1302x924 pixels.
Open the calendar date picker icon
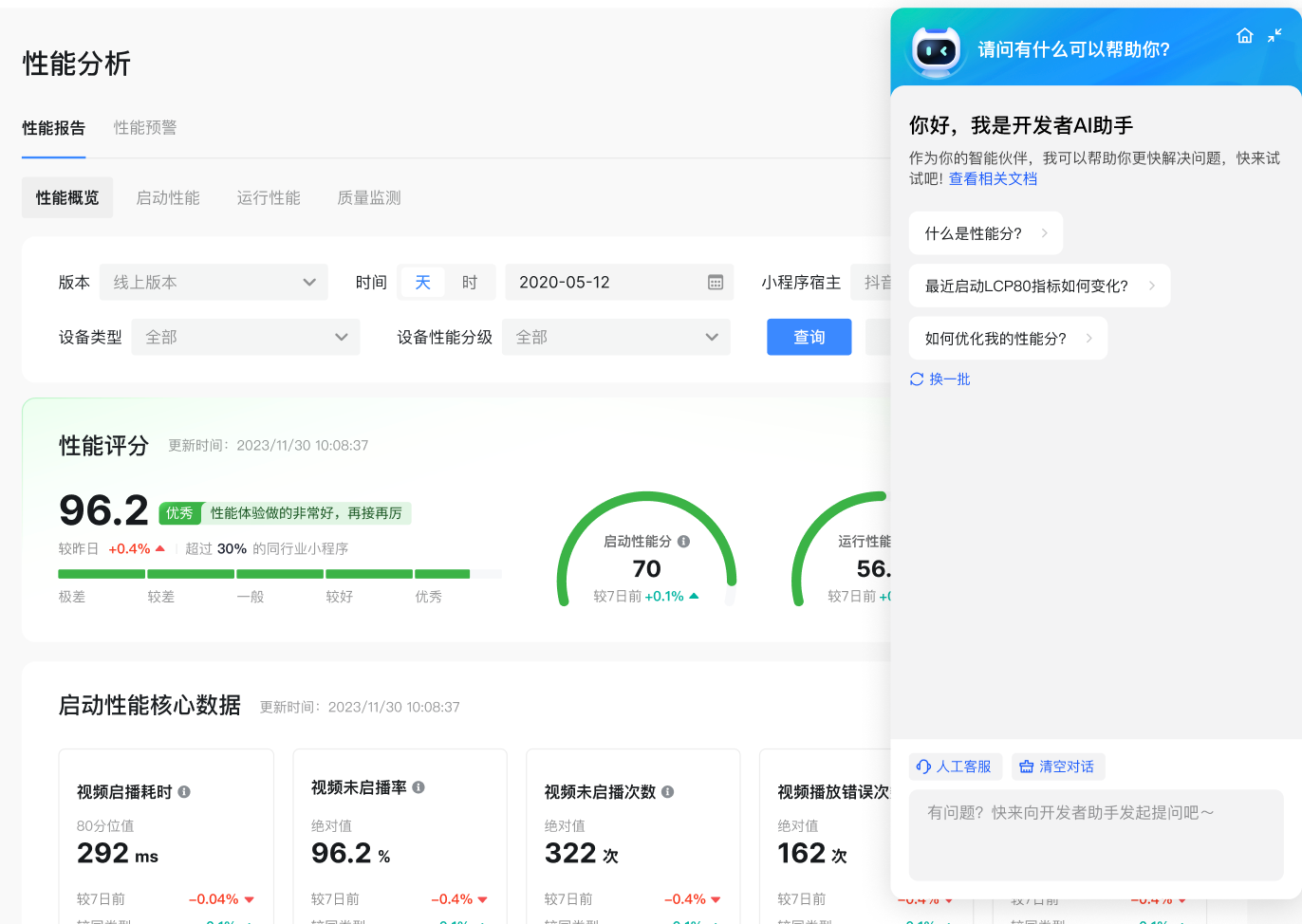pos(716,283)
